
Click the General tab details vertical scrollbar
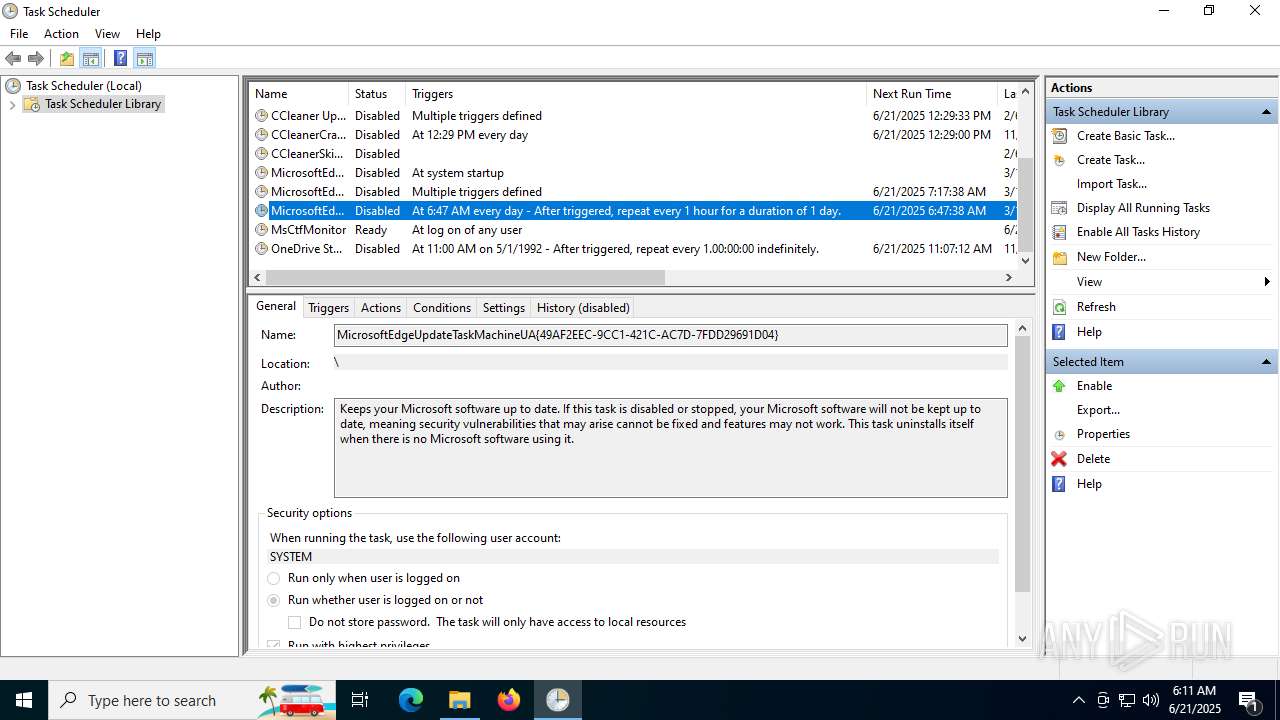click(1022, 464)
